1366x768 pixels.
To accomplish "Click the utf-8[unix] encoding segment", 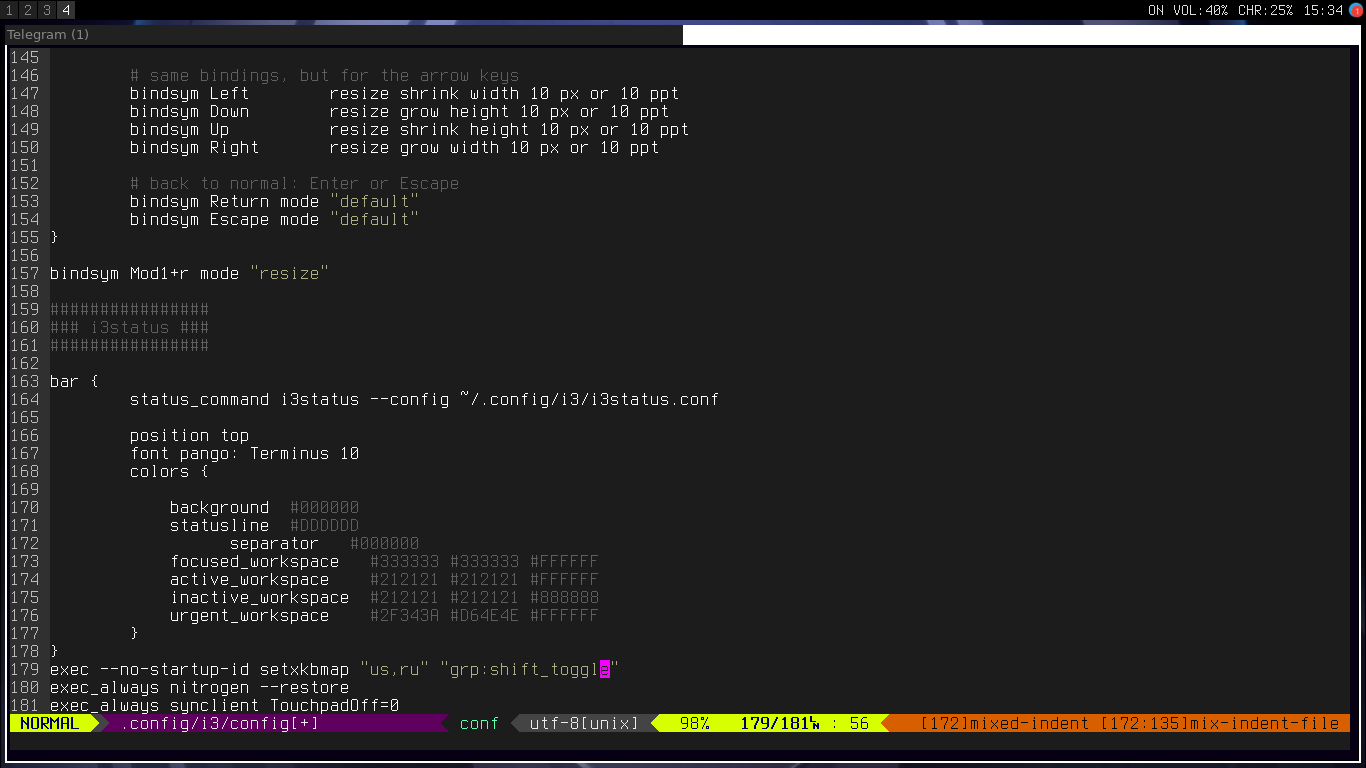I will click(584, 723).
